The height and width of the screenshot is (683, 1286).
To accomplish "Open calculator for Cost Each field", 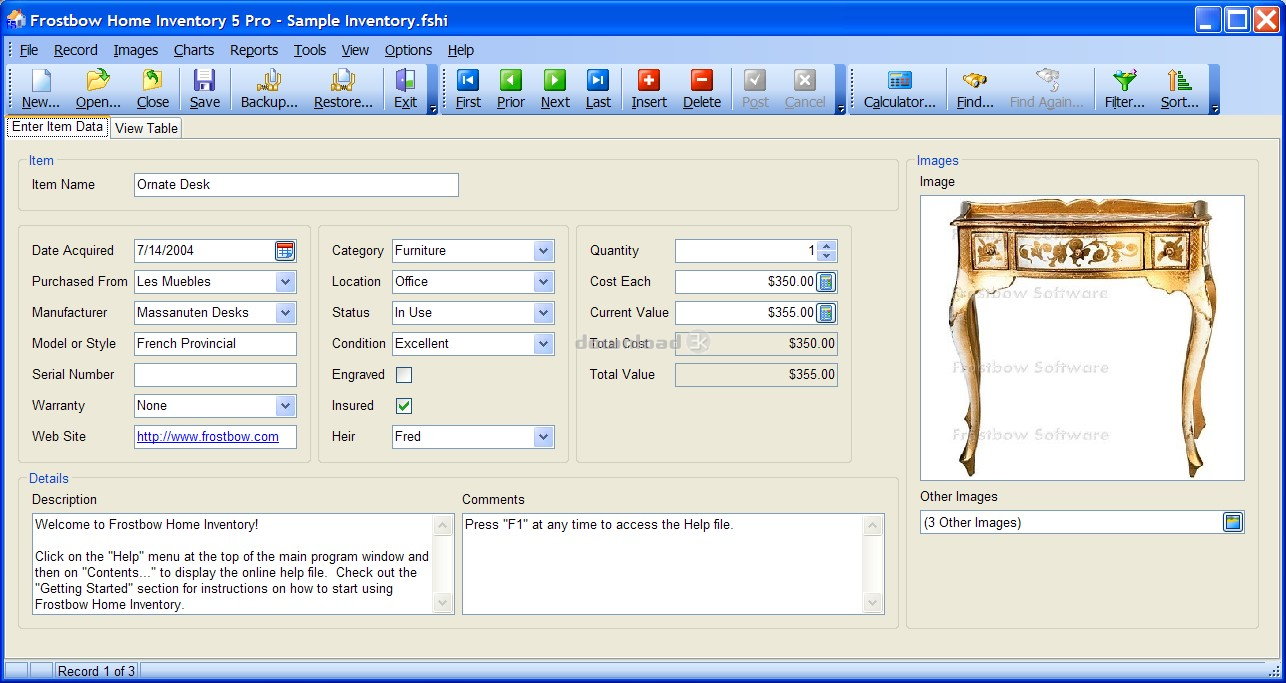I will click(826, 282).
